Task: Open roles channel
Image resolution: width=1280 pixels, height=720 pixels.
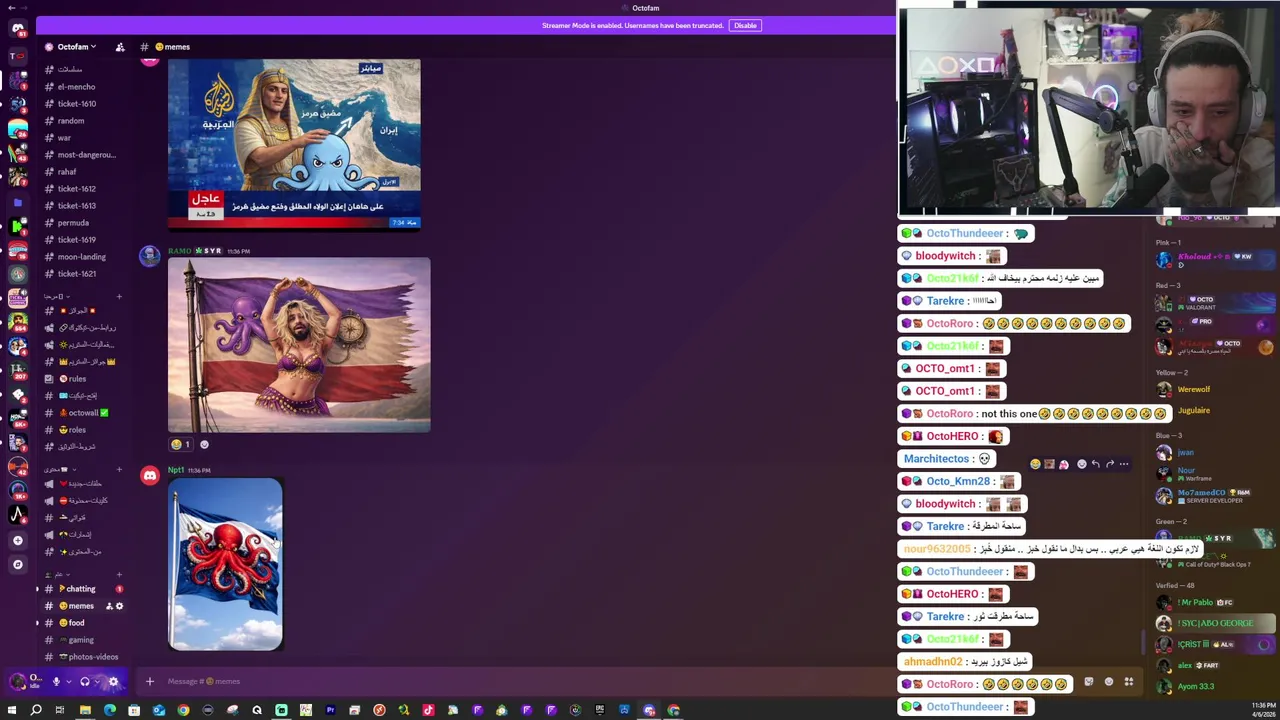Action: (x=84, y=430)
